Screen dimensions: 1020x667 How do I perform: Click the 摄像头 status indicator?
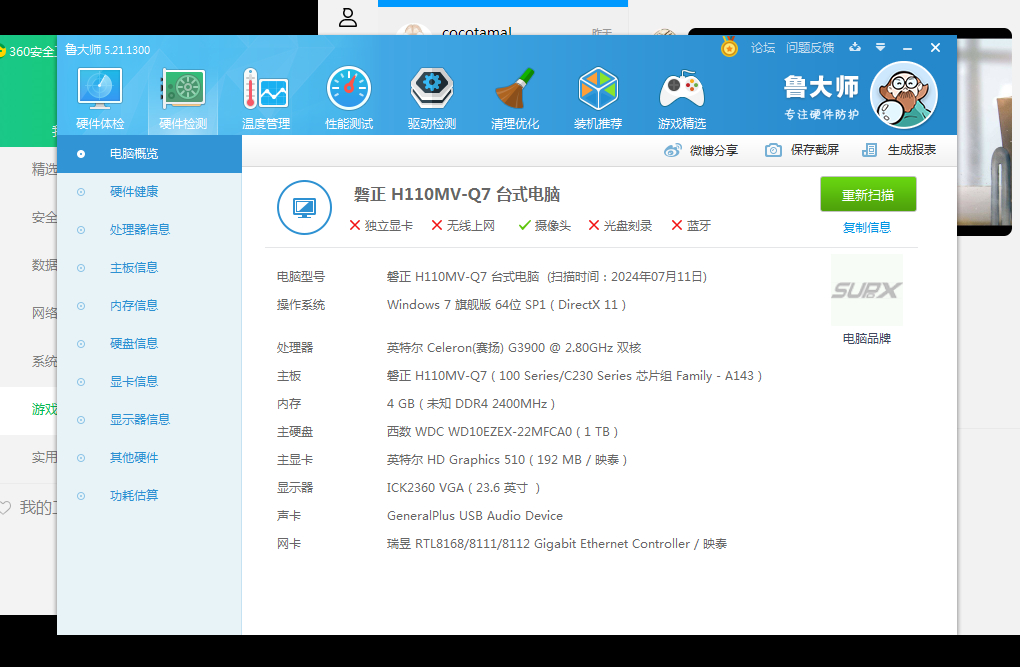[544, 226]
